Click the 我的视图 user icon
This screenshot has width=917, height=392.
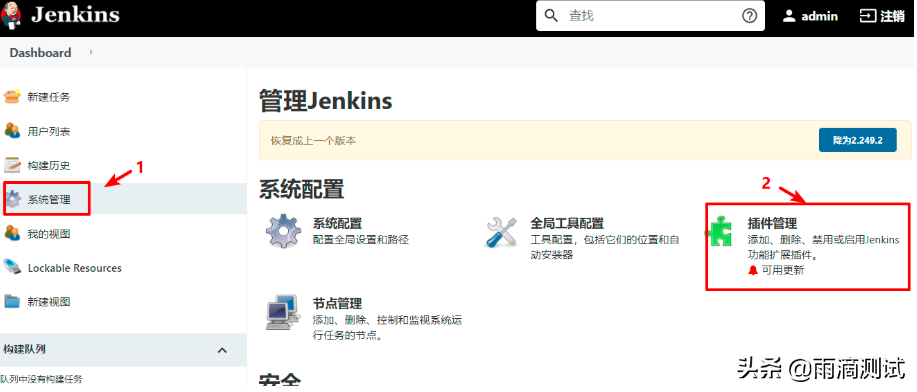point(12,233)
